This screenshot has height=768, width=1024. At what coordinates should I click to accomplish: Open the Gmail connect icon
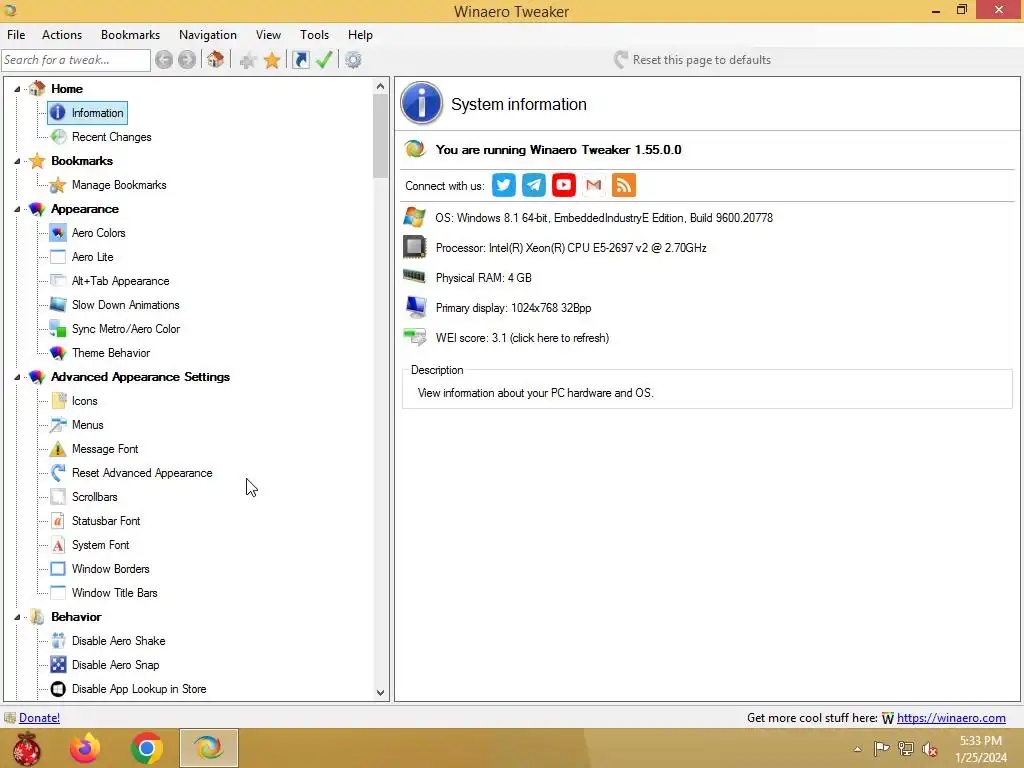[594, 185]
